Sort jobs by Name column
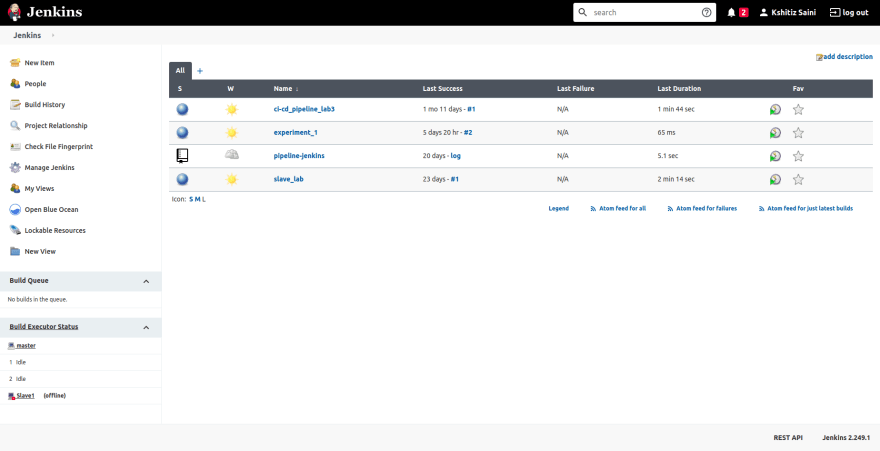The width and height of the screenshot is (880, 451). tap(286, 89)
